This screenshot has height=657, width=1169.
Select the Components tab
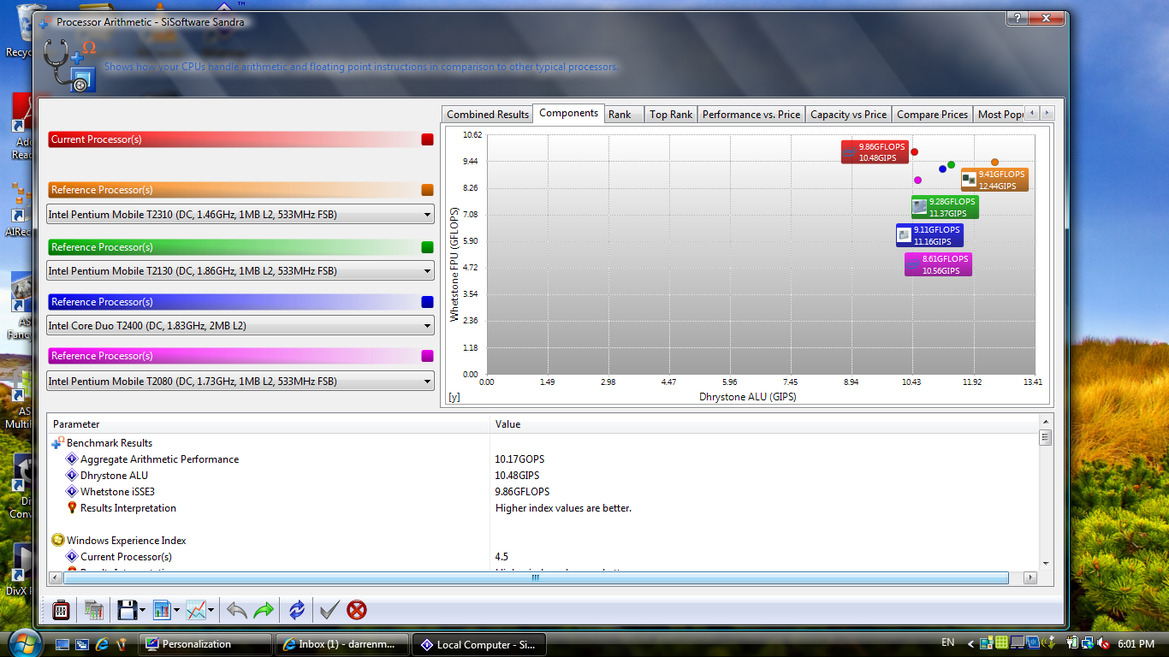point(569,113)
